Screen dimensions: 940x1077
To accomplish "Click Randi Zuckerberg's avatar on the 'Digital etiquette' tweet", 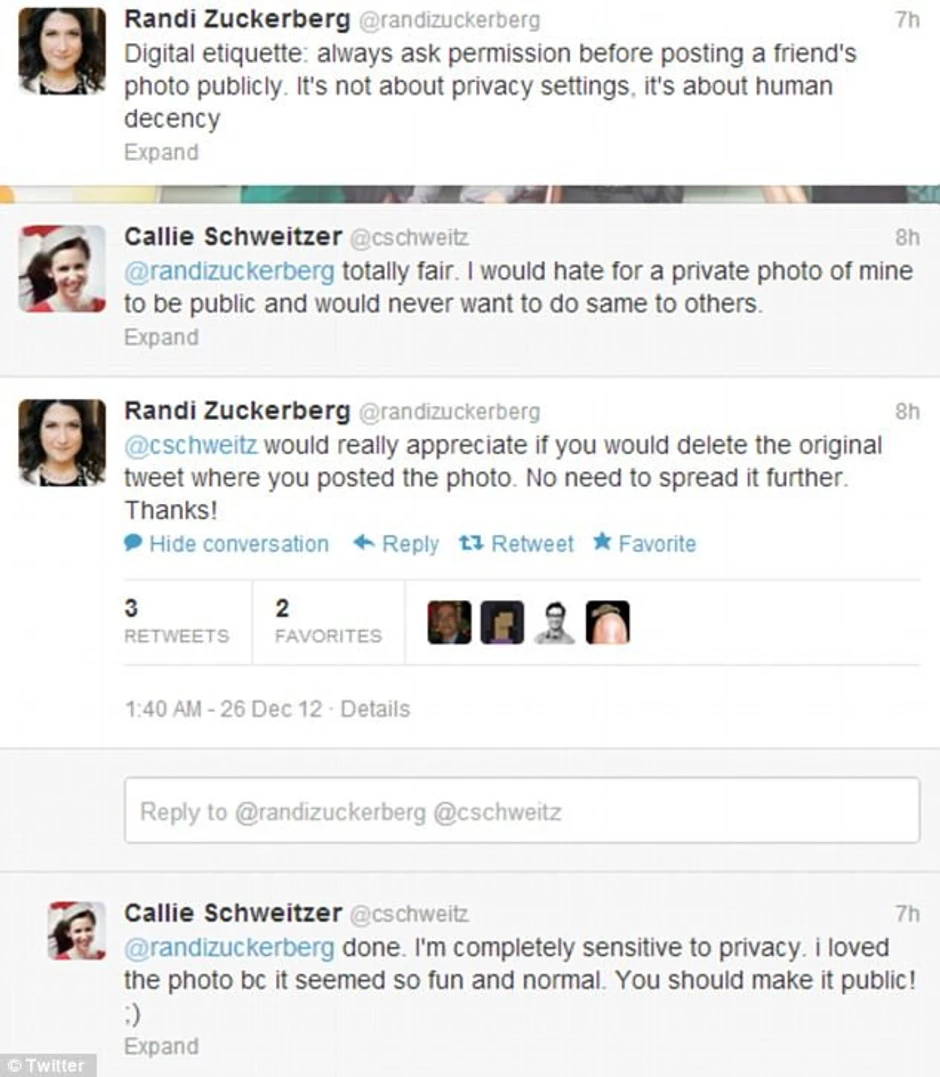I will 62,50.
